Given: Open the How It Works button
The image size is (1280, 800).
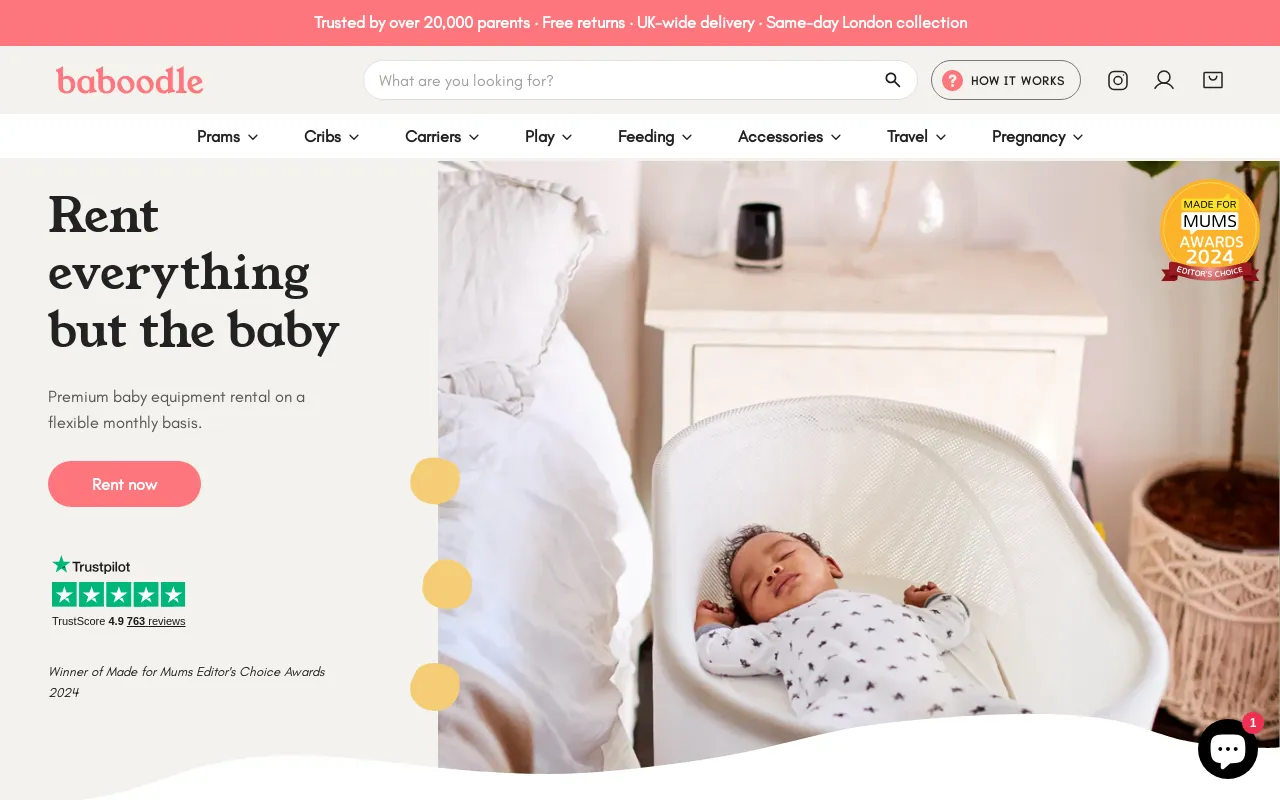Looking at the screenshot, I should click(1006, 80).
